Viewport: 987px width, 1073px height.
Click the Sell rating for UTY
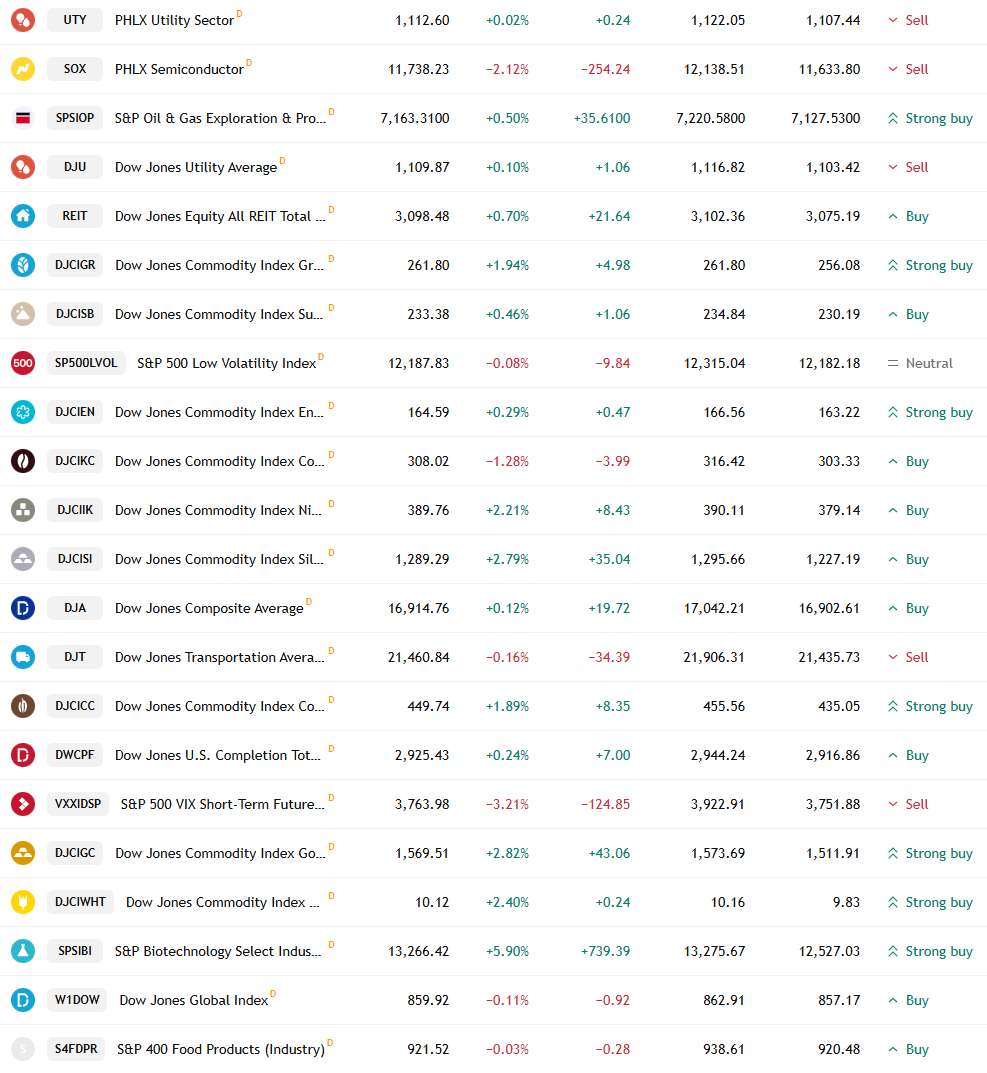pyautogui.click(x=908, y=21)
